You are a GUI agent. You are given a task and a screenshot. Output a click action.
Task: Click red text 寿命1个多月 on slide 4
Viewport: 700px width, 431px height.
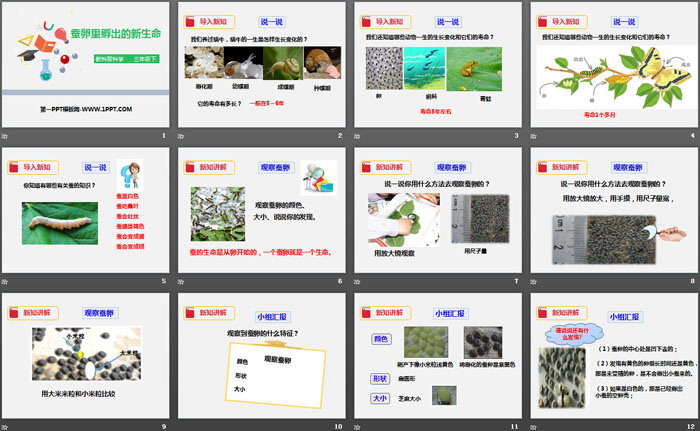(600, 115)
